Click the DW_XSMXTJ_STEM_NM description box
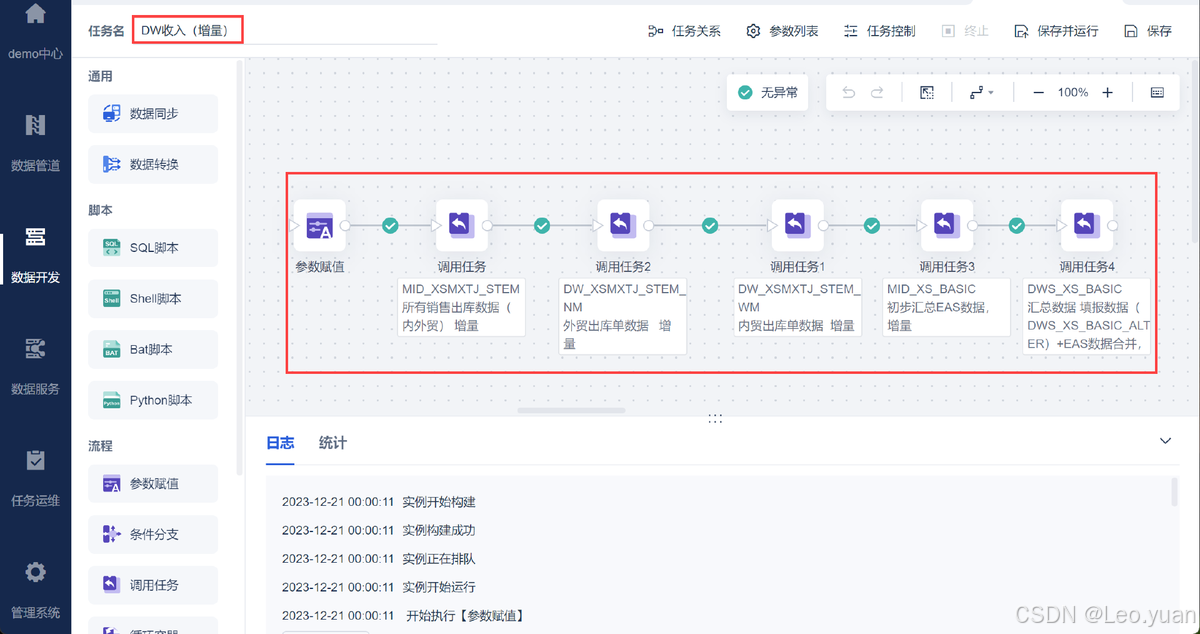The image size is (1200, 634). pos(623,316)
